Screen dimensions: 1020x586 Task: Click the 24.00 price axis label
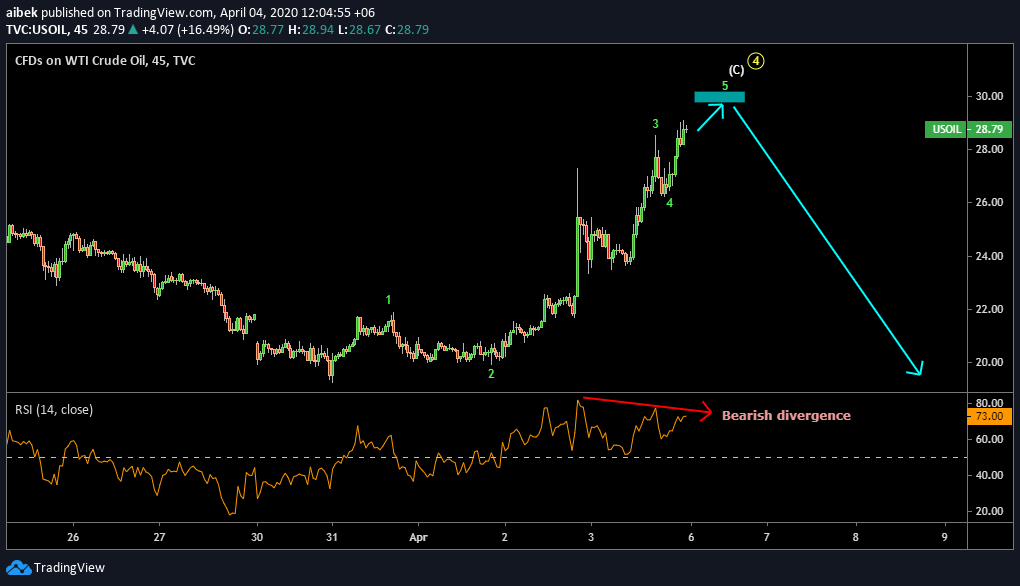(x=989, y=256)
